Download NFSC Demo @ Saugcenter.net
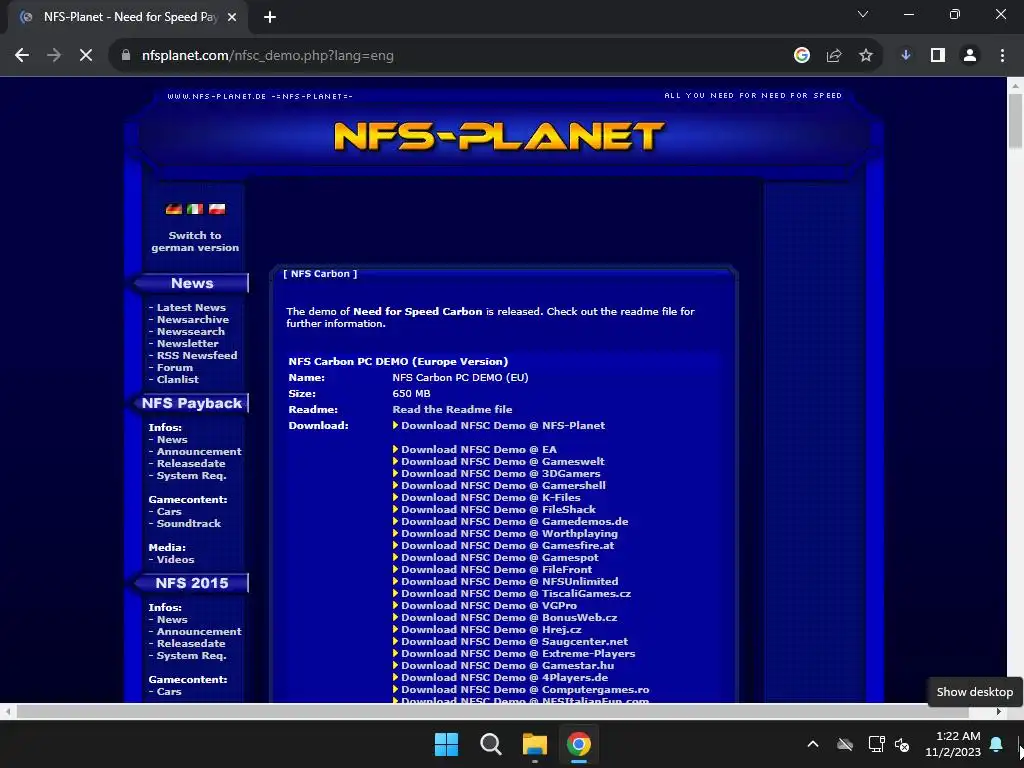This screenshot has height=768, width=1024. (x=515, y=642)
